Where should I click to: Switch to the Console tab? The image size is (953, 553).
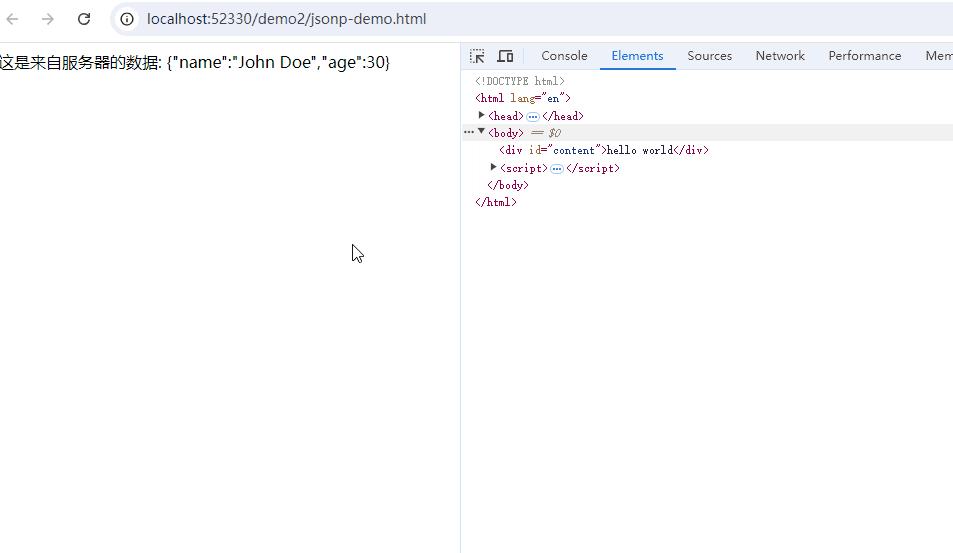click(x=564, y=56)
